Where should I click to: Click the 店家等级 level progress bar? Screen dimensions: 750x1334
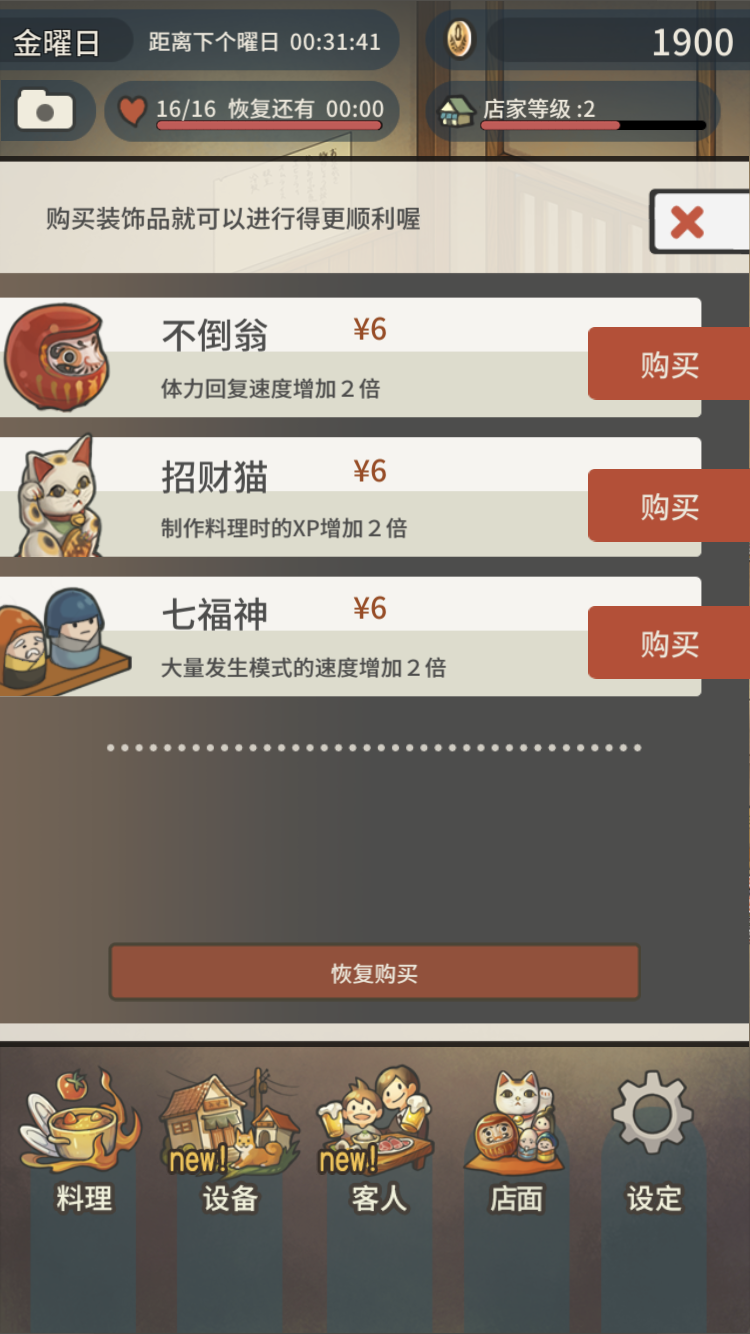[594, 126]
